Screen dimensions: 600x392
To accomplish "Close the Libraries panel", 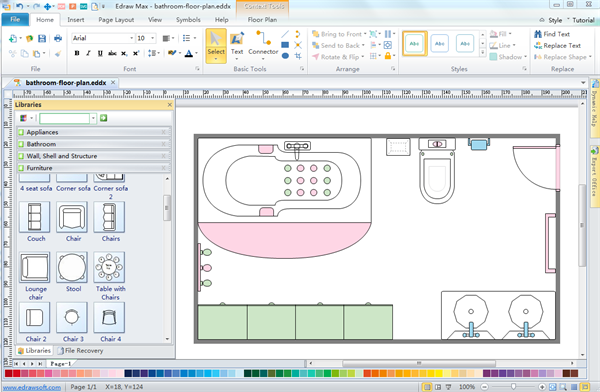I will tap(170, 105).
